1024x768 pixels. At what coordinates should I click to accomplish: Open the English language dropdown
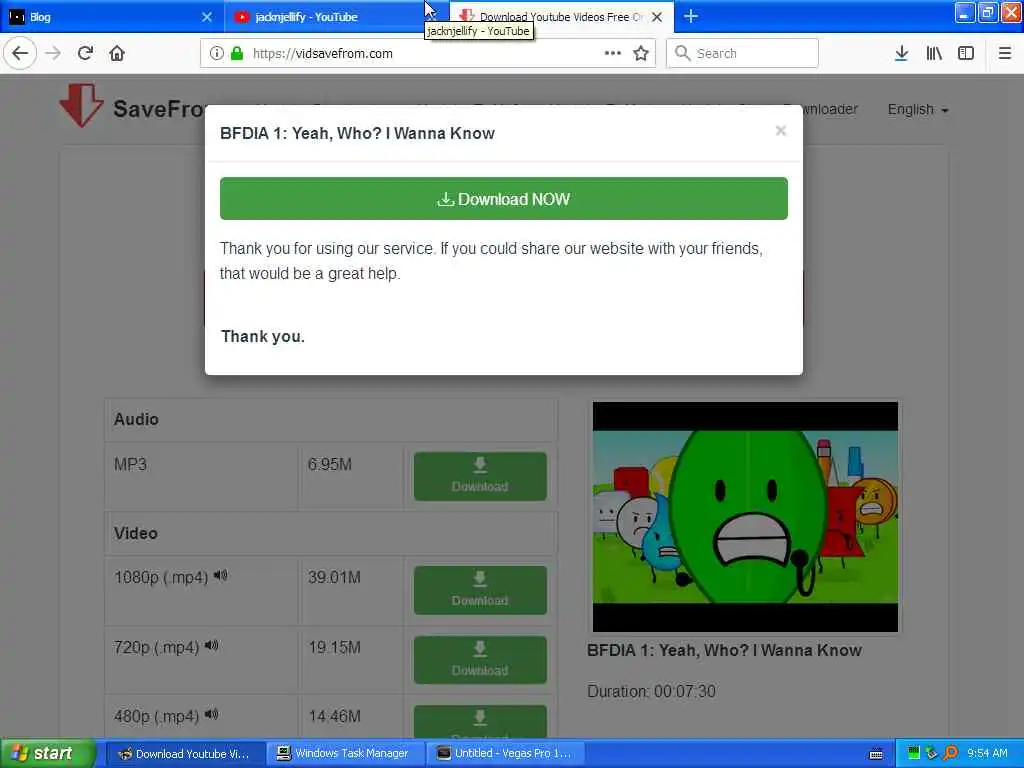[918, 110]
